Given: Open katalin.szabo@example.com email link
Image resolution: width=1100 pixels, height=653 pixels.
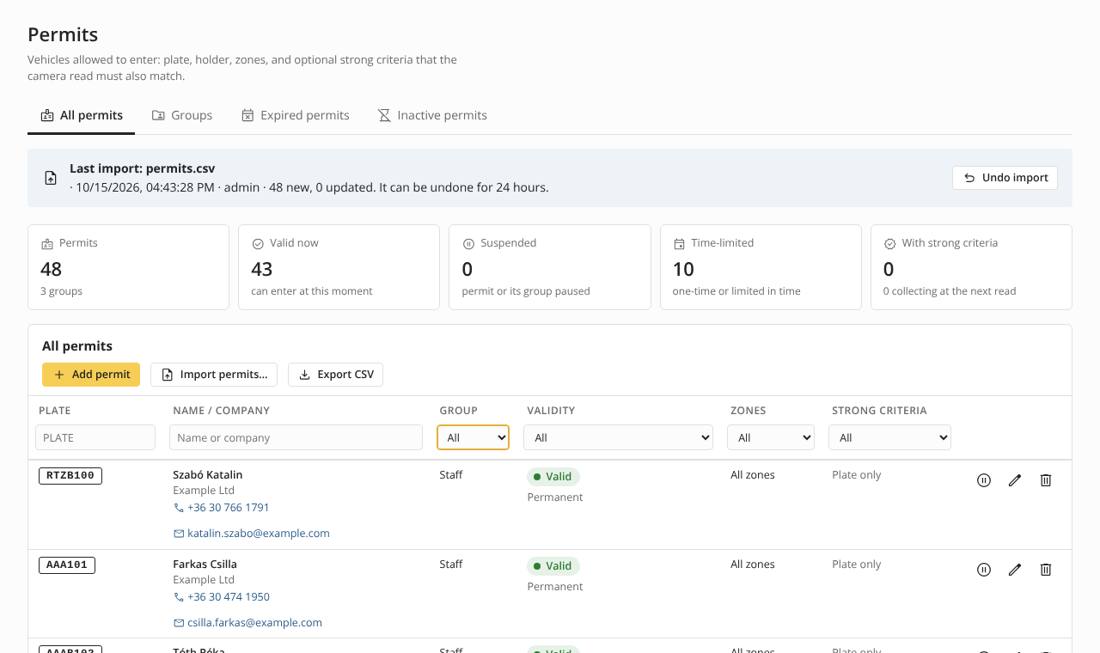Looking at the screenshot, I should pos(258,533).
